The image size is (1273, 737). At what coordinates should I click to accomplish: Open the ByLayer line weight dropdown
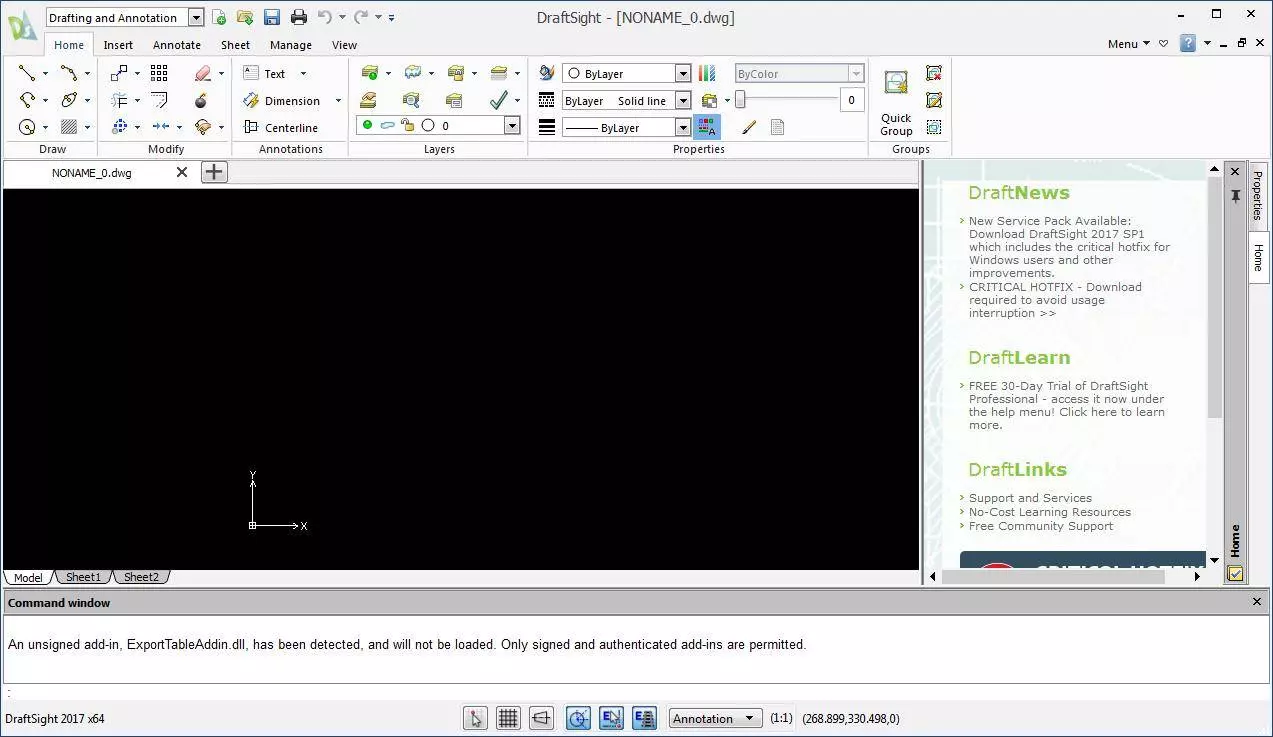[683, 127]
